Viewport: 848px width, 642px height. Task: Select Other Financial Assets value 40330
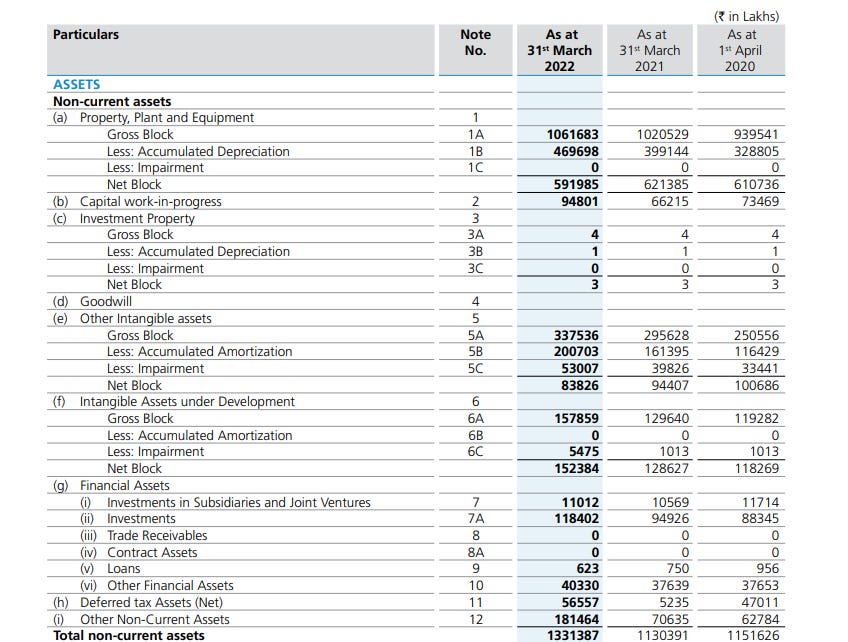(580, 586)
